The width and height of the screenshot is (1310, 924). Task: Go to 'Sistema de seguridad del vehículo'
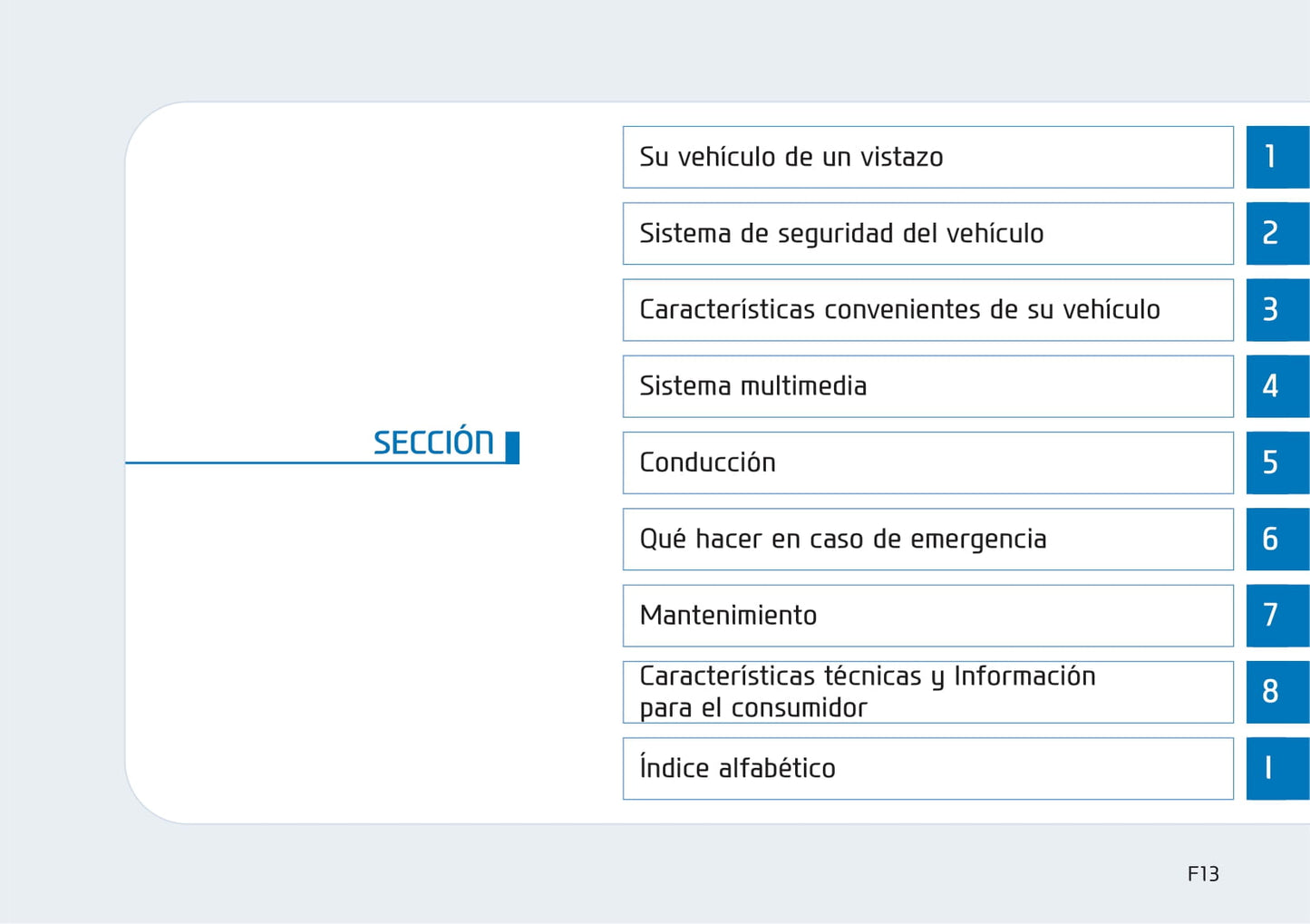tap(927, 234)
